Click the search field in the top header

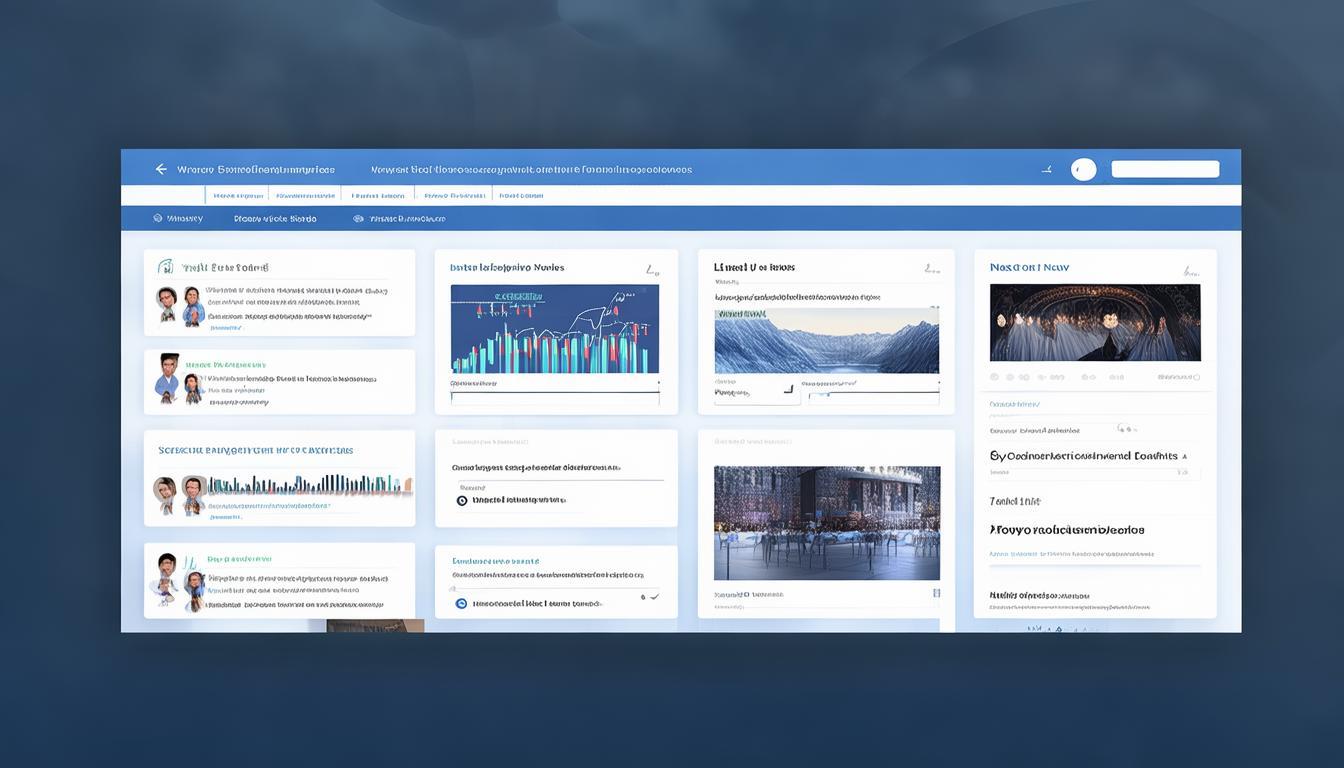pyautogui.click(x=1165, y=169)
